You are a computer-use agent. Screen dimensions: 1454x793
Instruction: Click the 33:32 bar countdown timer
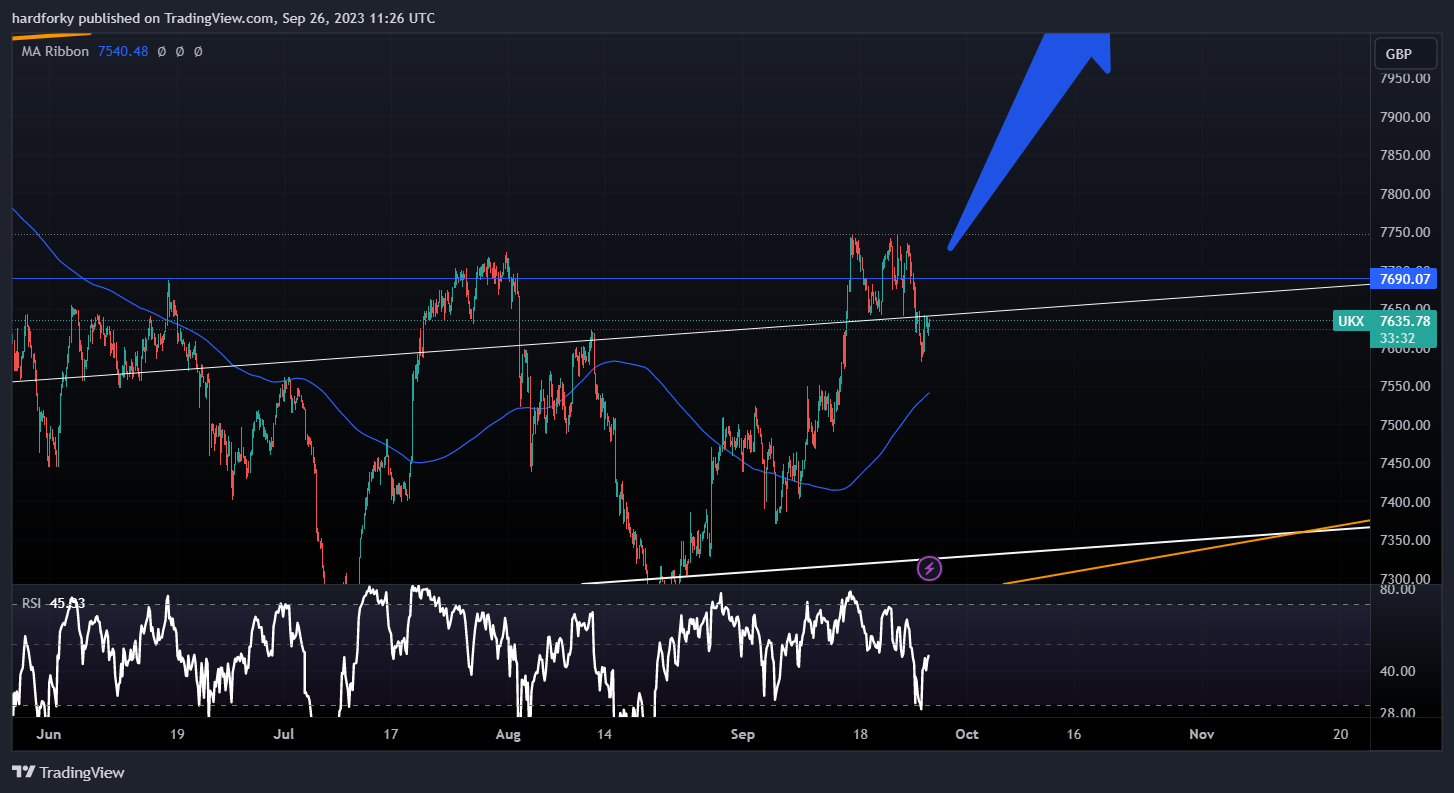click(1397, 338)
